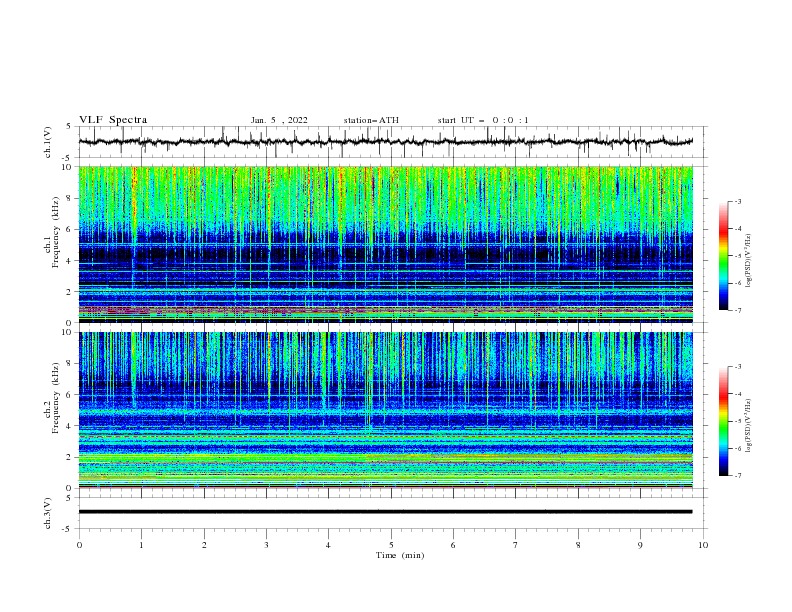Click the 'start UT = 0 :0 :1' text

pyautogui.click(x=483, y=120)
